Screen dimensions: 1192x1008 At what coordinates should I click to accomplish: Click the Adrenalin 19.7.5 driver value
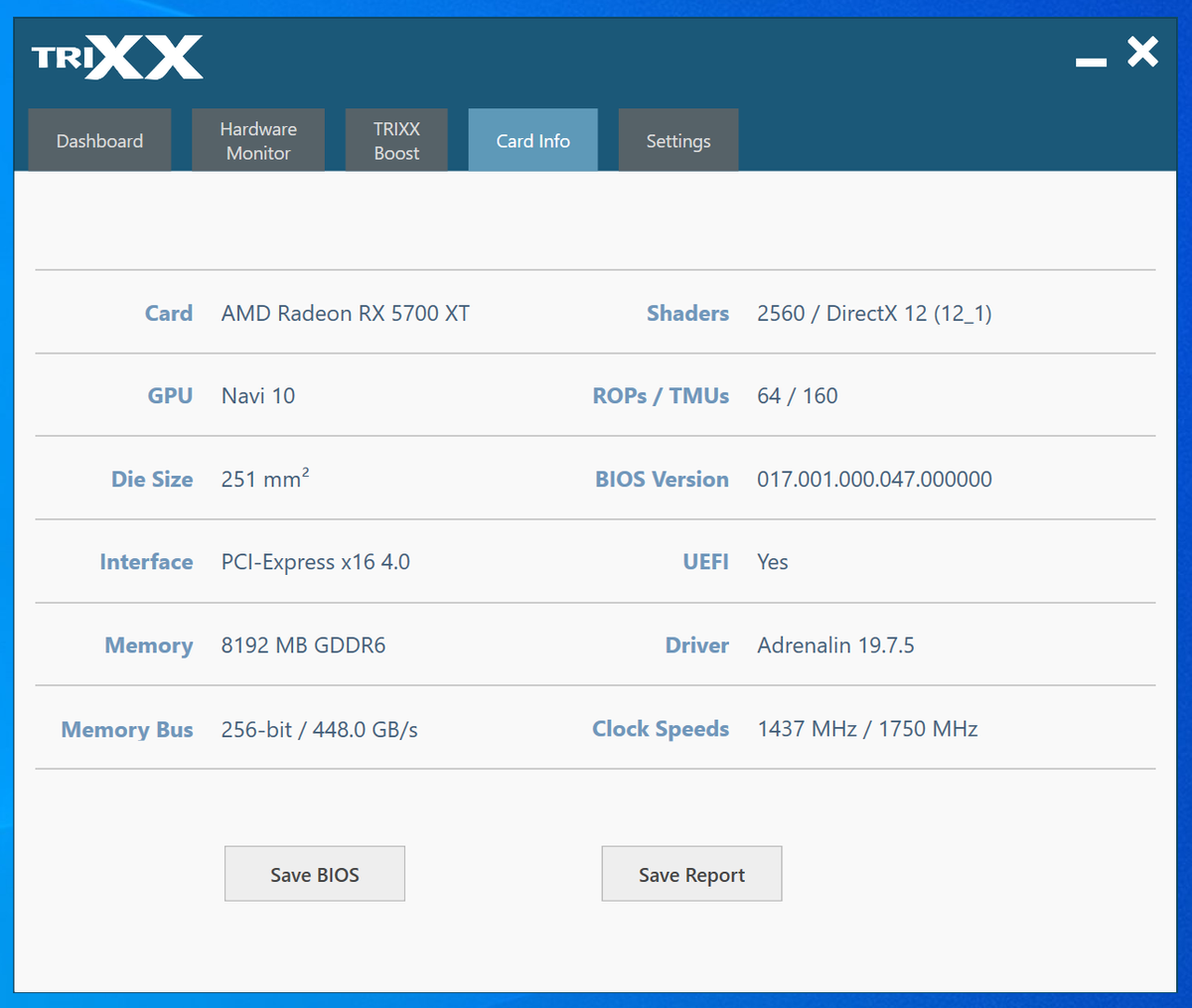coord(835,645)
